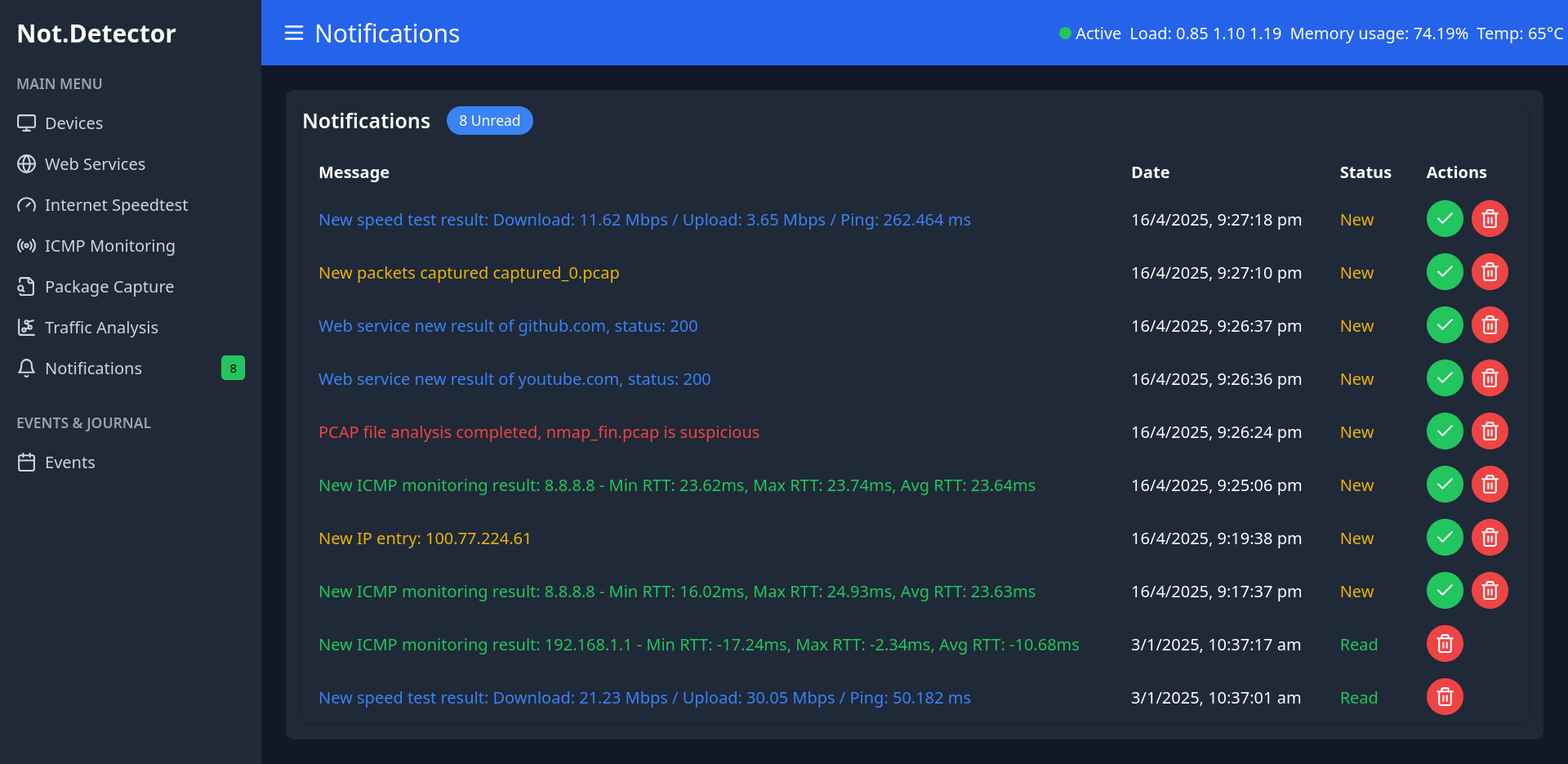1568x764 pixels.
Task: Mark the youtube.com web service notification read
Action: [x=1445, y=378]
